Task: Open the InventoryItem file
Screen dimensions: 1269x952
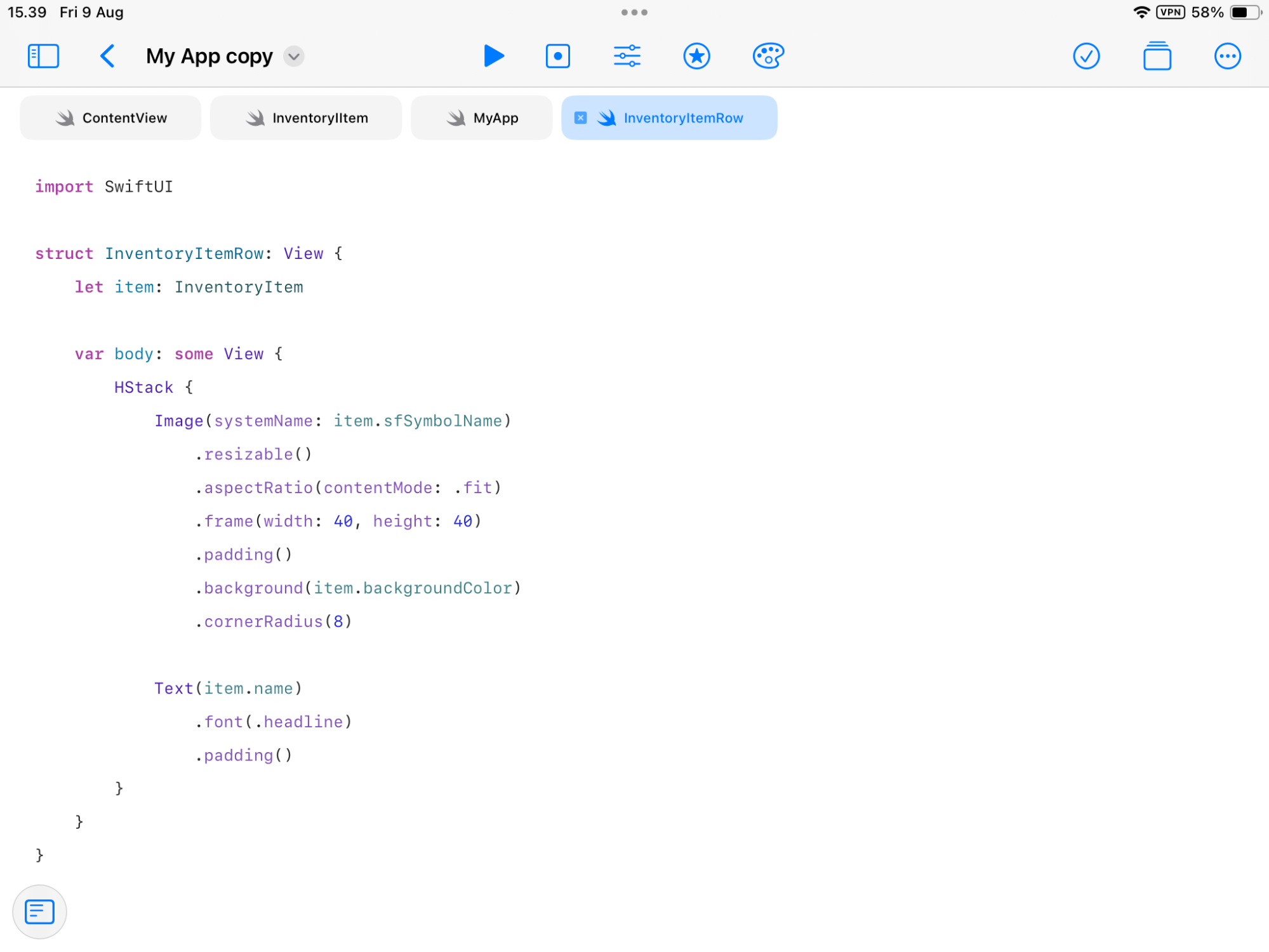Action: click(305, 117)
